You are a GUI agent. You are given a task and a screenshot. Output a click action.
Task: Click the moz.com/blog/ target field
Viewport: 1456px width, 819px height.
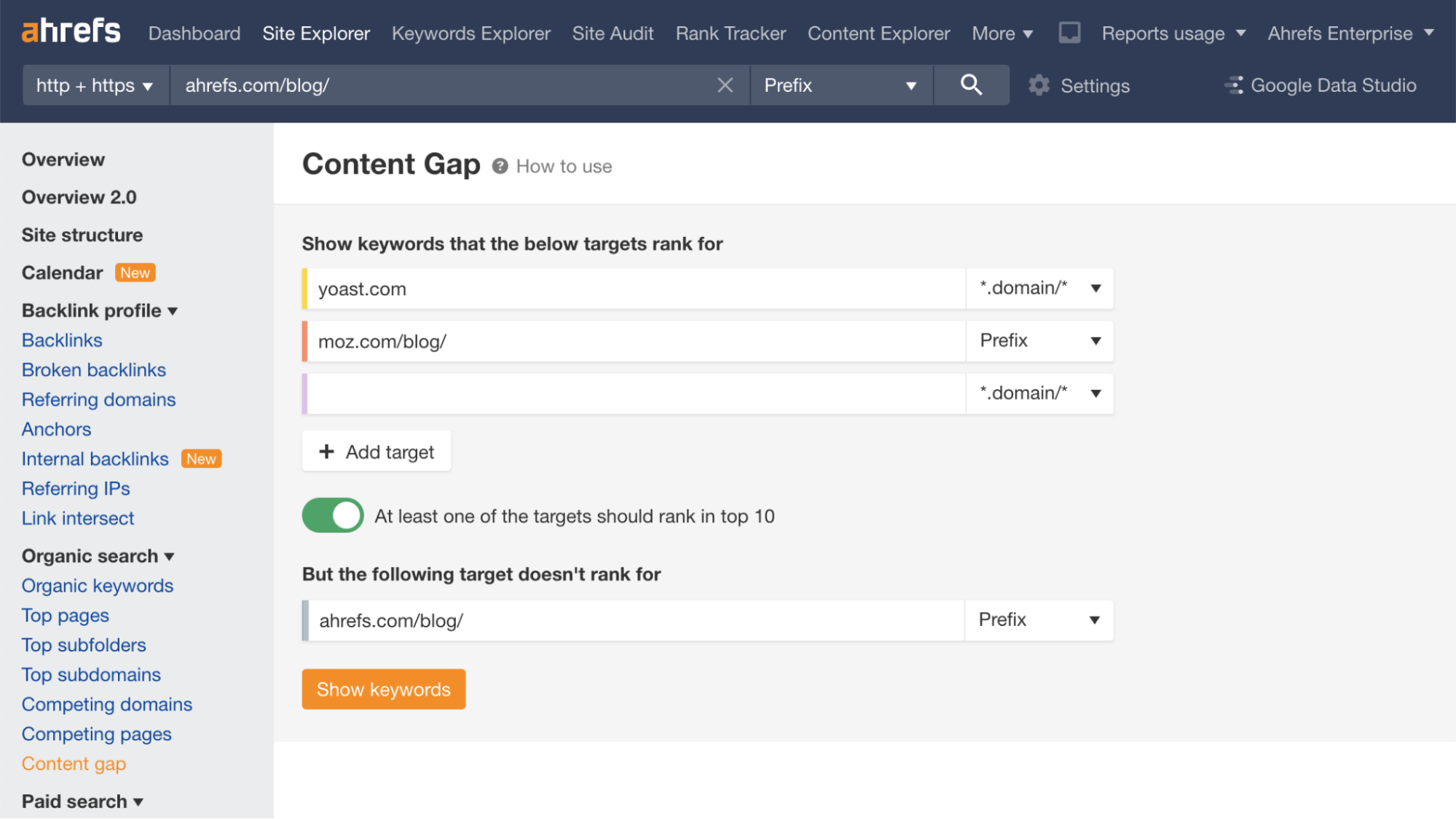[635, 341]
